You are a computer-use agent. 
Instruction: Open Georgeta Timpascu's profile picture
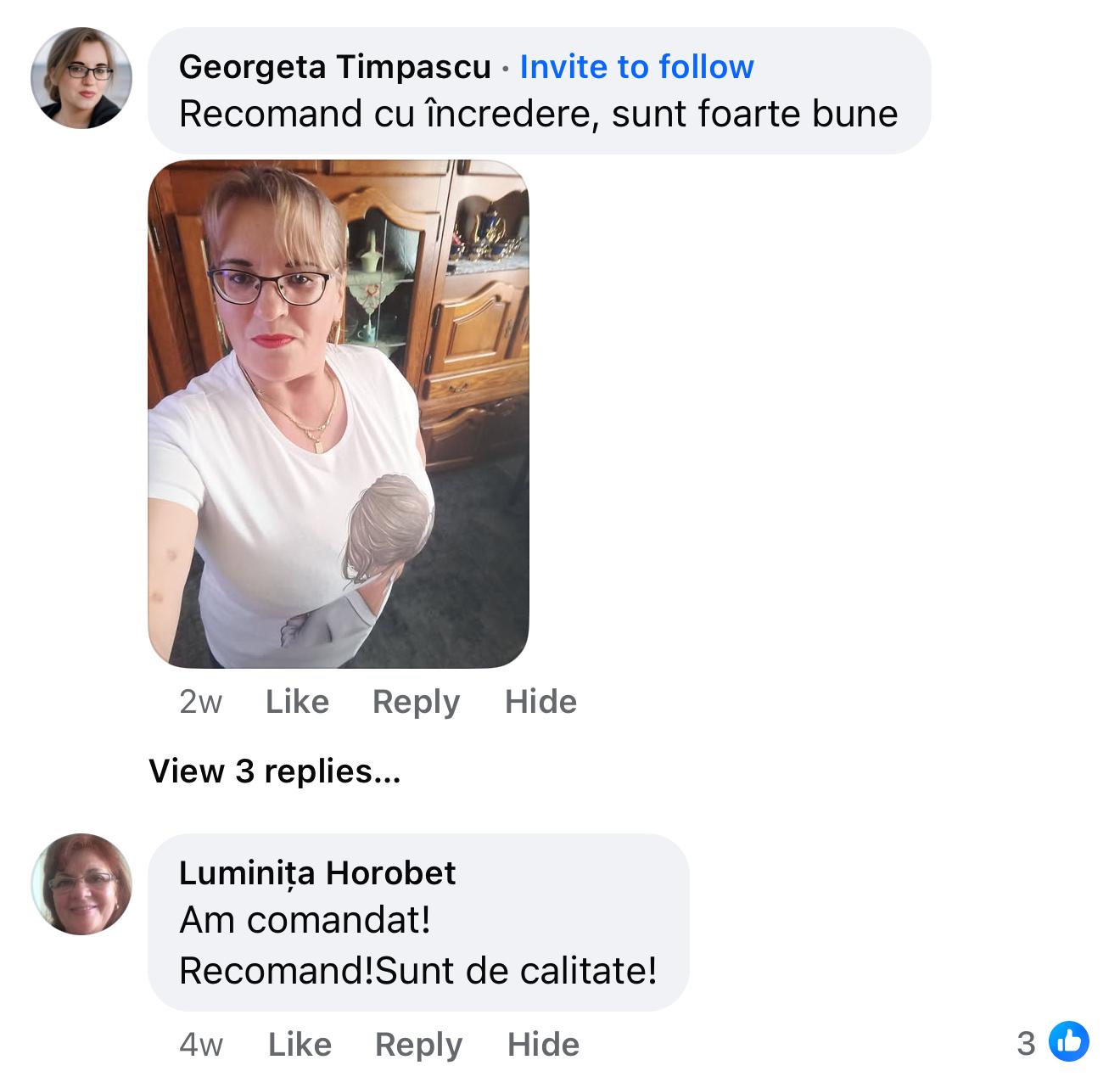pyautogui.click(x=81, y=78)
